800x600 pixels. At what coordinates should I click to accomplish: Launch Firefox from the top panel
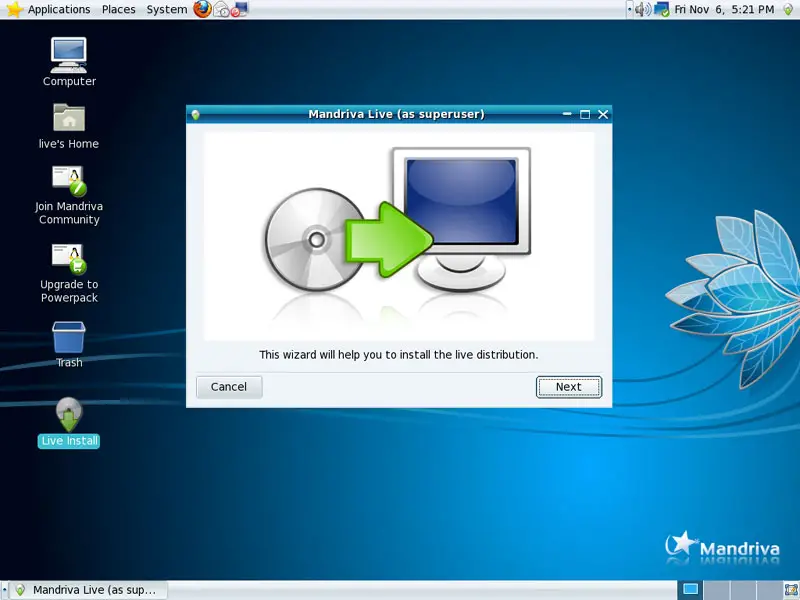[x=202, y=9]
